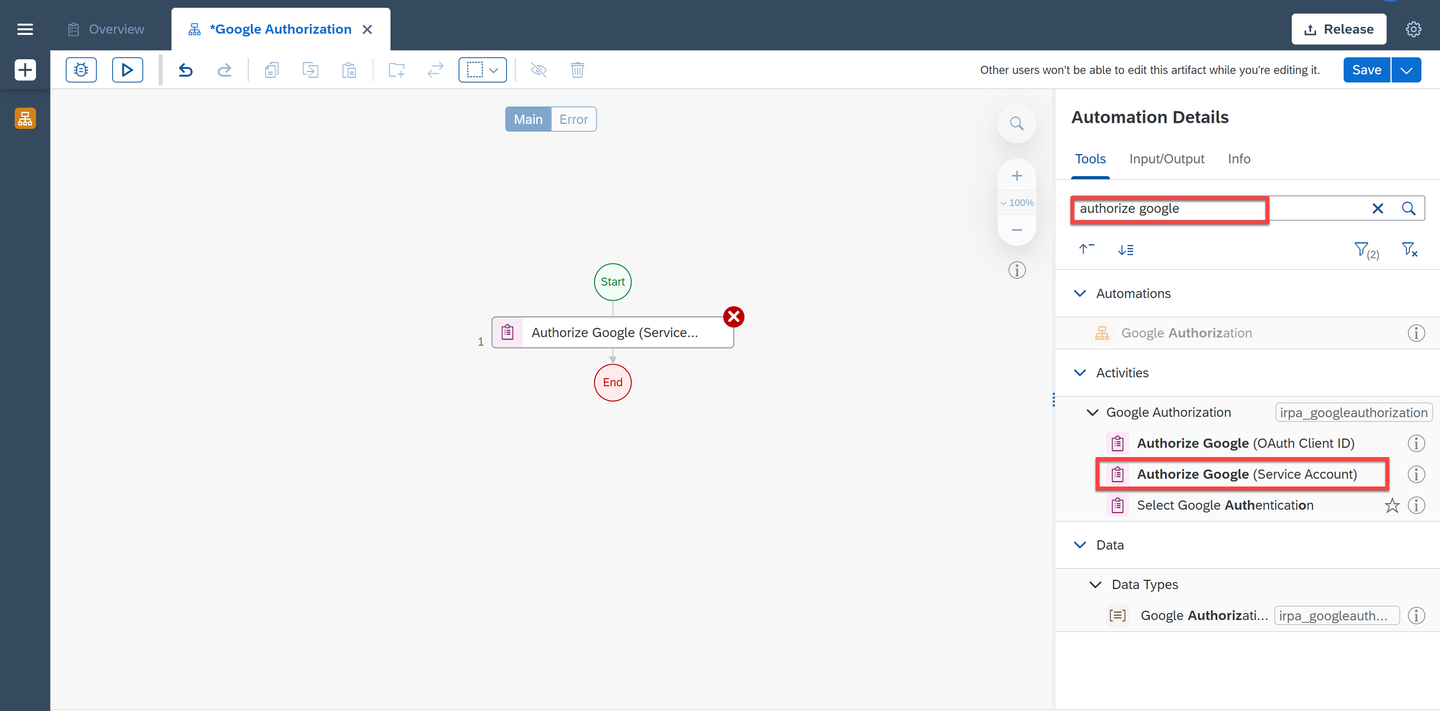The width and height of the screenshot is (1440, 711).
Task: Click the Release button
Action: (1339, 29)
